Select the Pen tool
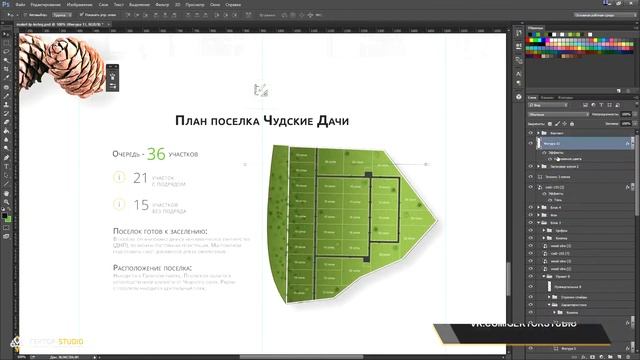 6,158
